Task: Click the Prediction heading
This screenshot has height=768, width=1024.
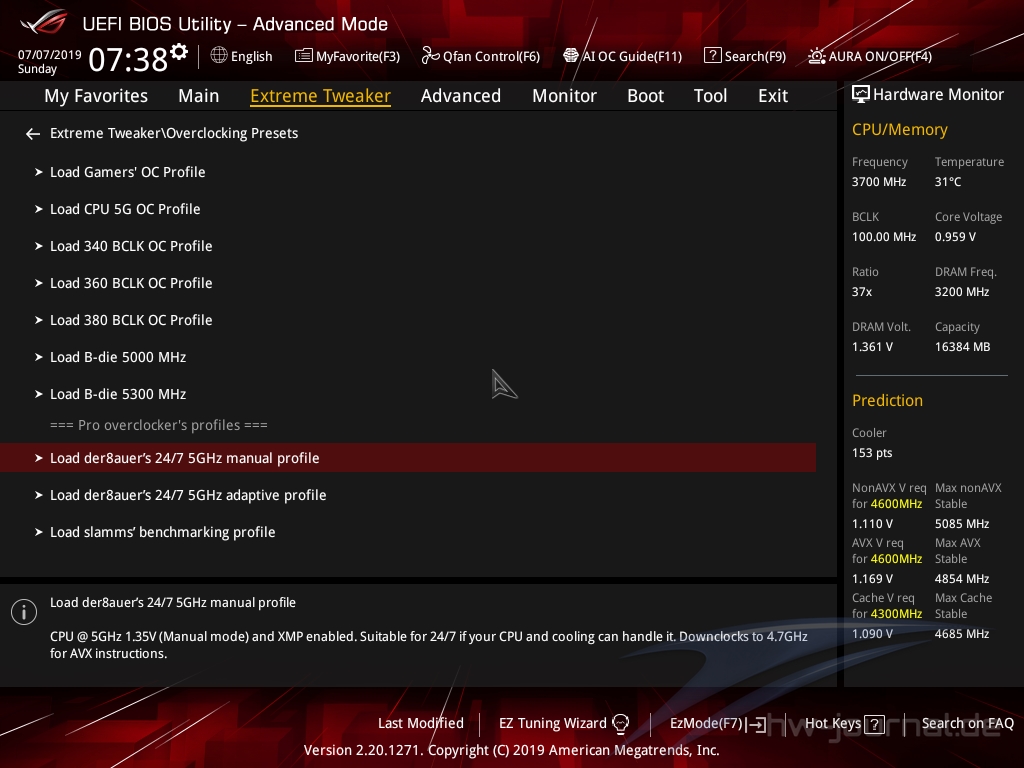Action: 887,400
